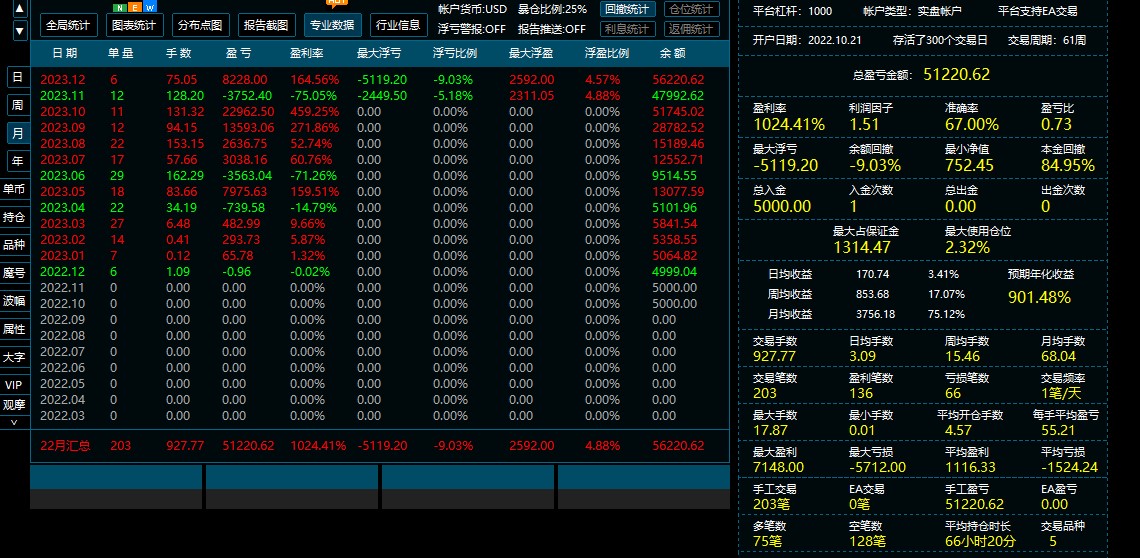This screenshot has width=1140, height=558.
Task: Click loss value -3752.40 in the table
Action: click(x=248, y=95)
